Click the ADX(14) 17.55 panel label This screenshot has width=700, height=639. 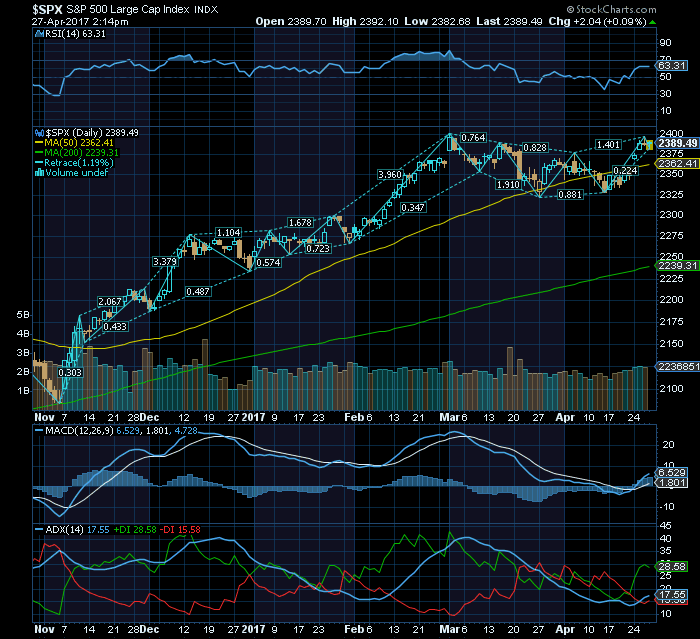pyautogui.click(x=77, y=530)
